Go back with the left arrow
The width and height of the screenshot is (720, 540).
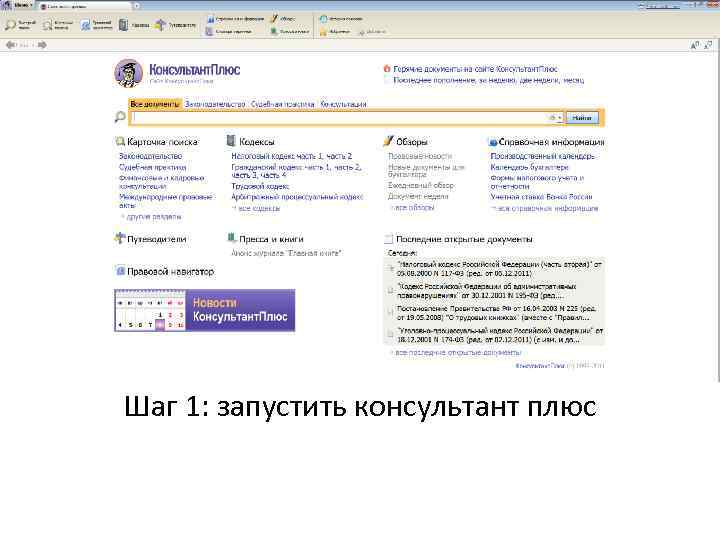coord(11,45)
